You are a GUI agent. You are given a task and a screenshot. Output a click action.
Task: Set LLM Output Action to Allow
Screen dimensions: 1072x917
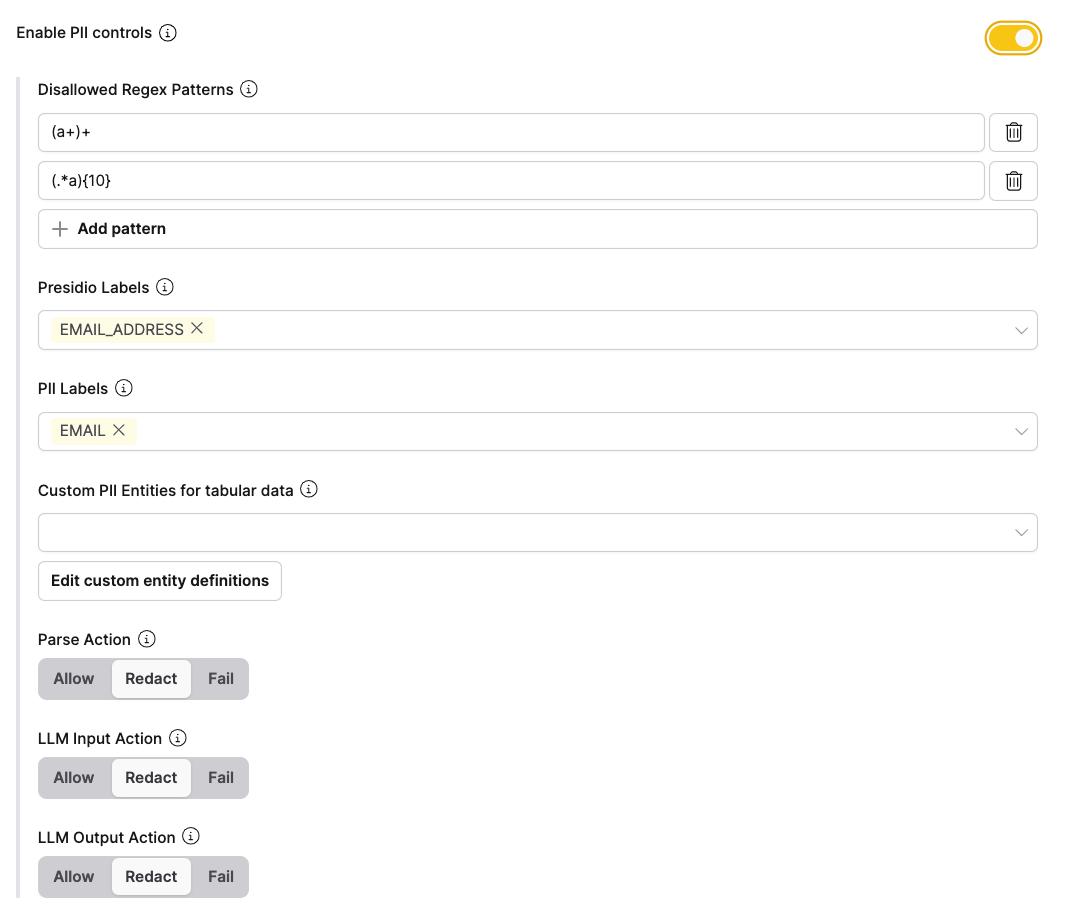tap(74, 877)
